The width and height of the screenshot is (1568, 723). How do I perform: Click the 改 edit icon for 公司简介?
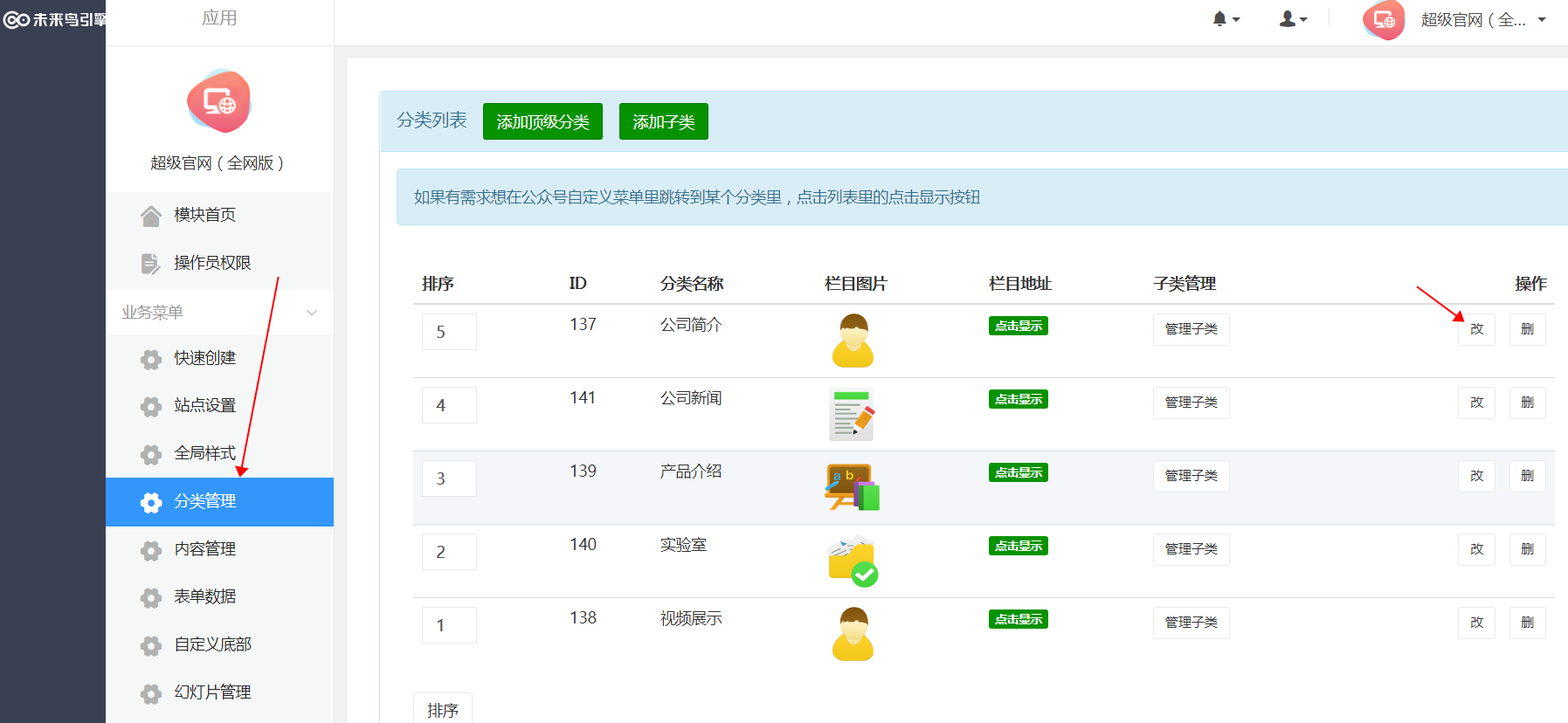pyautogui.click(x=1476, y=329)
